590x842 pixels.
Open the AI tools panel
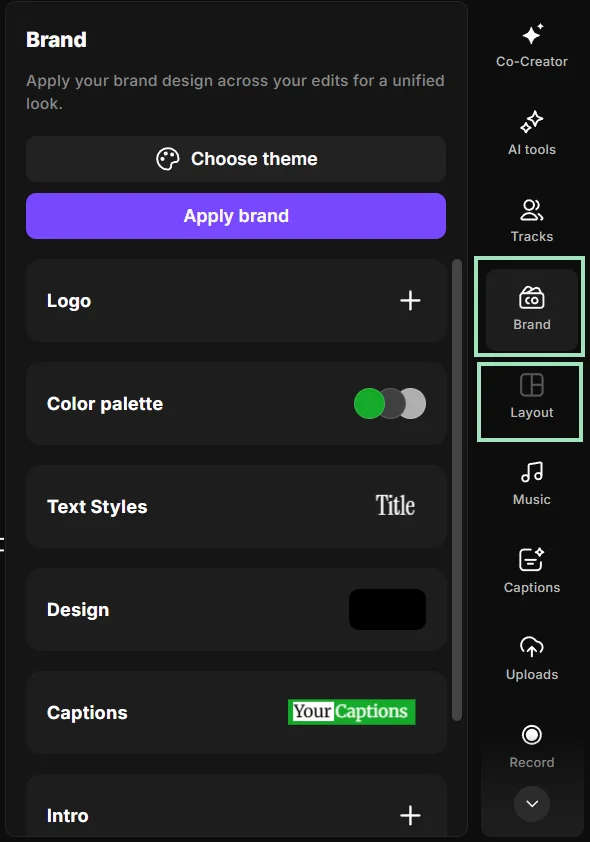[531, 133]
